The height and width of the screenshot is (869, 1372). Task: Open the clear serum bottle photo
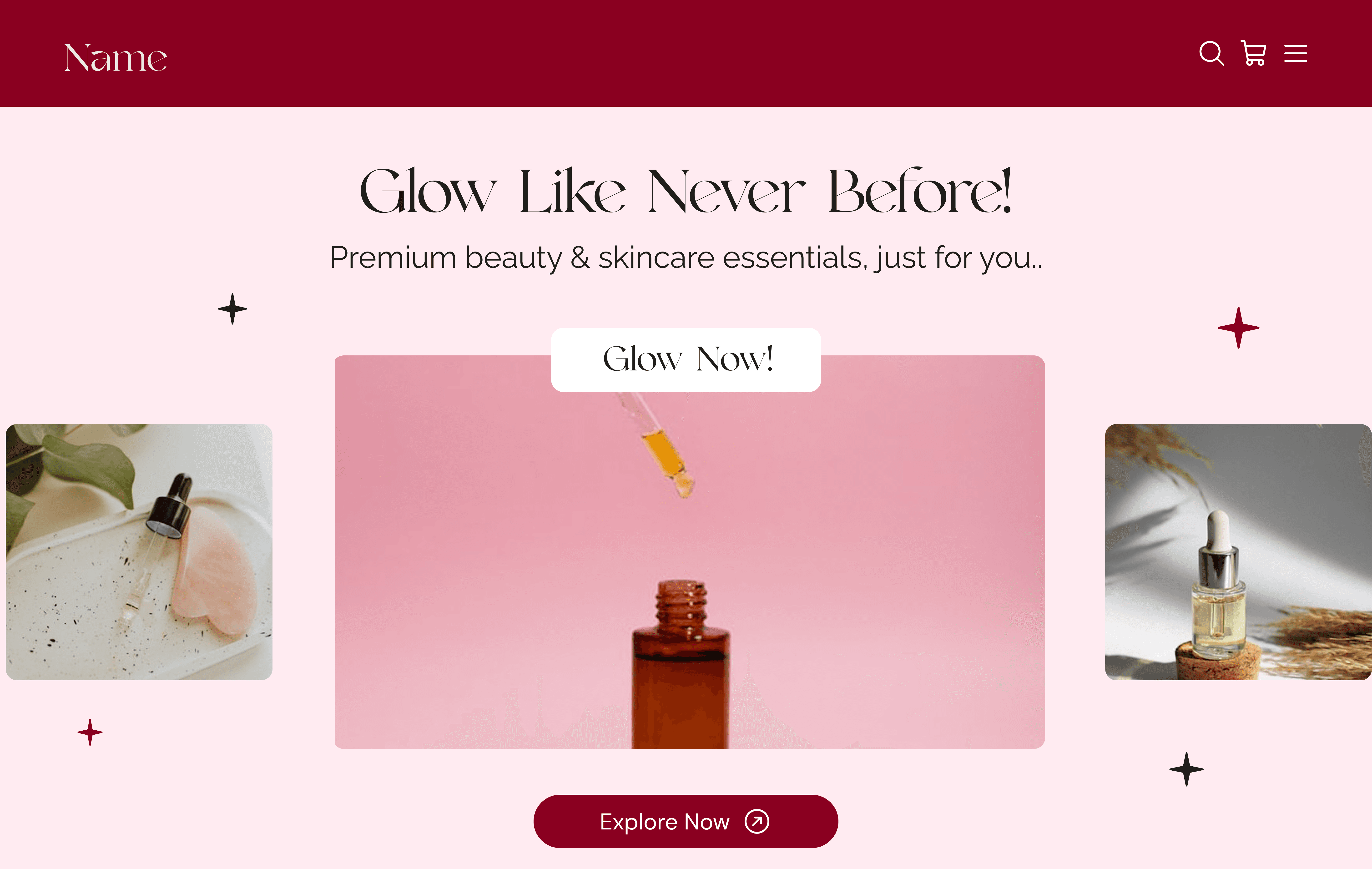click(x=1238, y=552)
